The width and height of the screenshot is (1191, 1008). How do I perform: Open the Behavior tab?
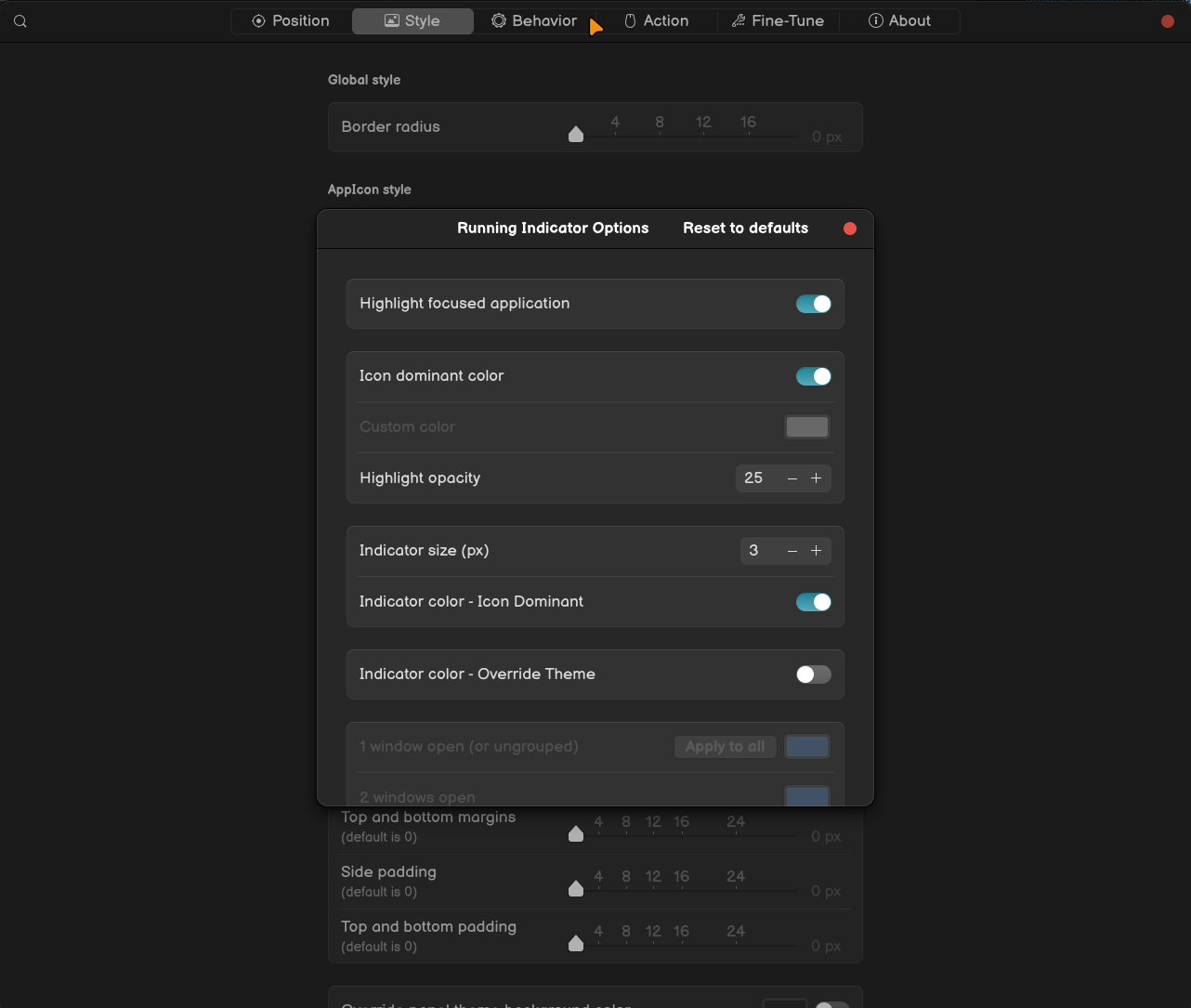tap(534, 20)
